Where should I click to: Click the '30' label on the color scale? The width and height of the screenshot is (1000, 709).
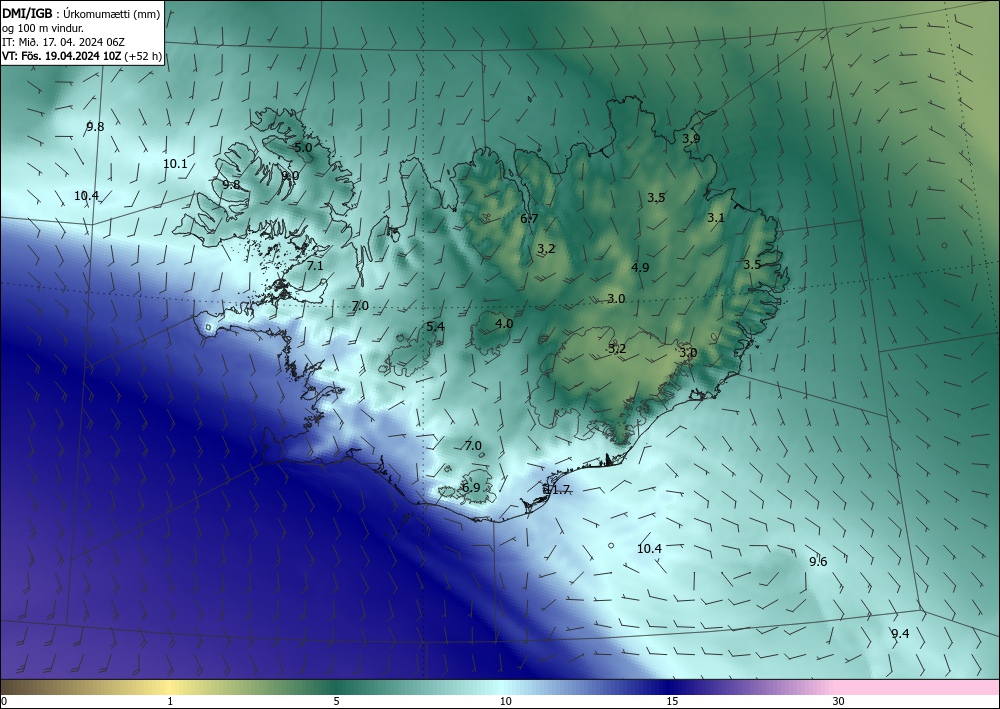[838, 701]
